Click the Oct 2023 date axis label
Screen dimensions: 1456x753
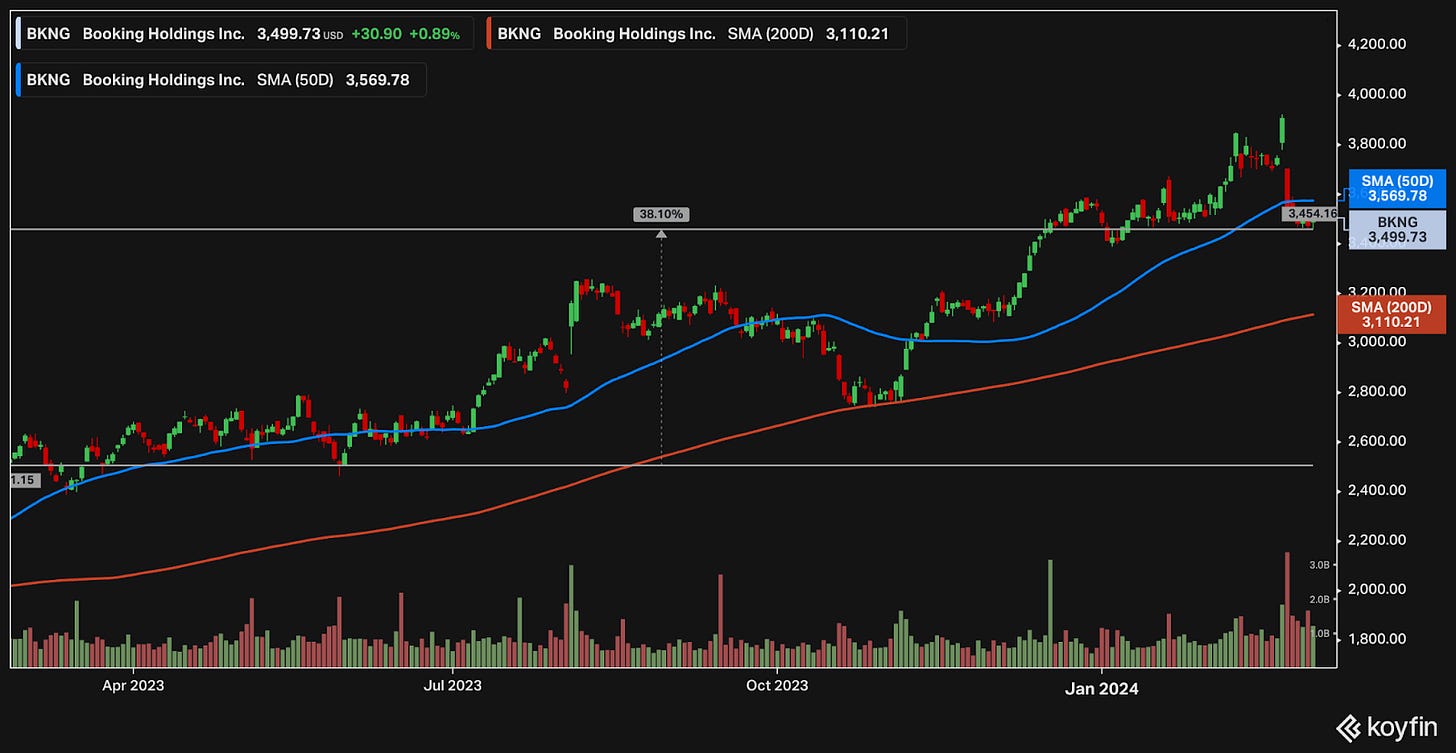[x=777, y=688]
